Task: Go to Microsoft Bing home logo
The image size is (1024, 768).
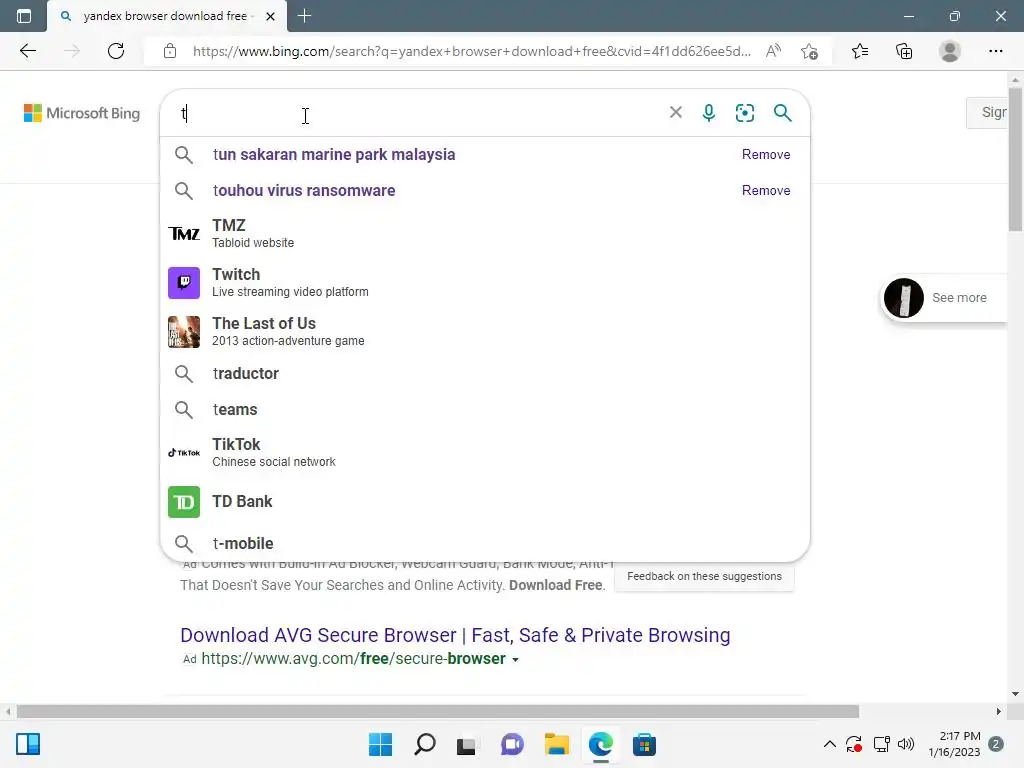Action: 82,113
